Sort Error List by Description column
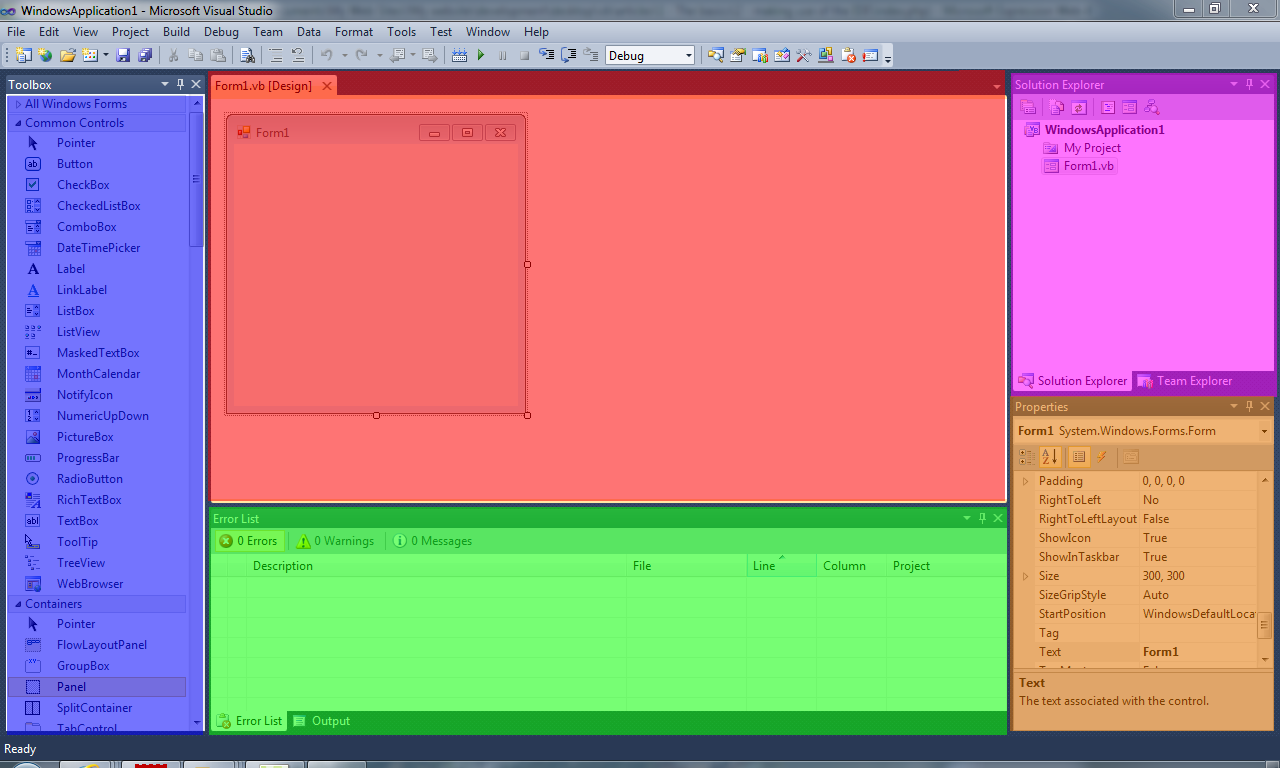This screenshot has width=1280, height=768. [436, 566]
